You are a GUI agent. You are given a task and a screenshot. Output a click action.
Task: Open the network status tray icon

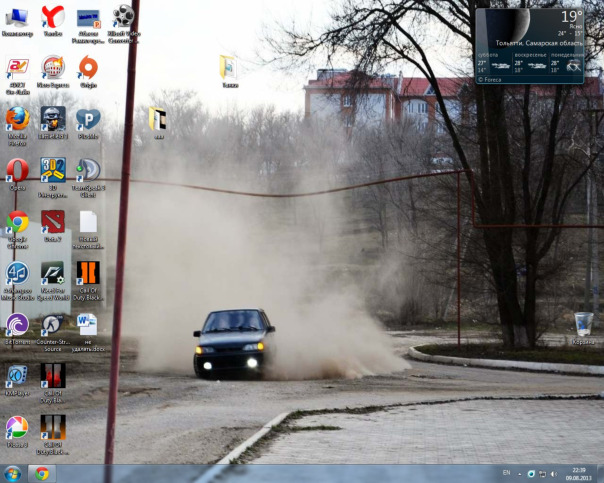point(542,474)
